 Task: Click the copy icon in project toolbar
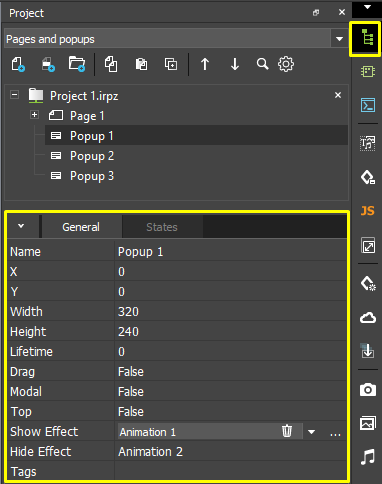point(111,64)
